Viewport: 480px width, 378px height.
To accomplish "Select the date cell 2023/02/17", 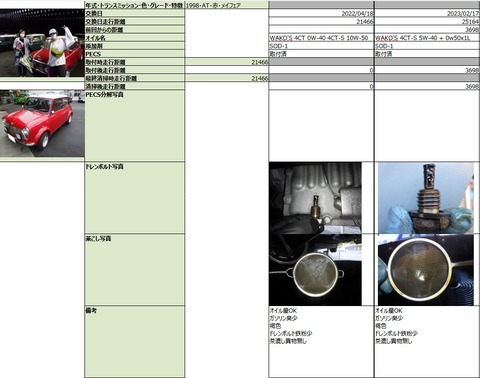I will tap(427, 13).
